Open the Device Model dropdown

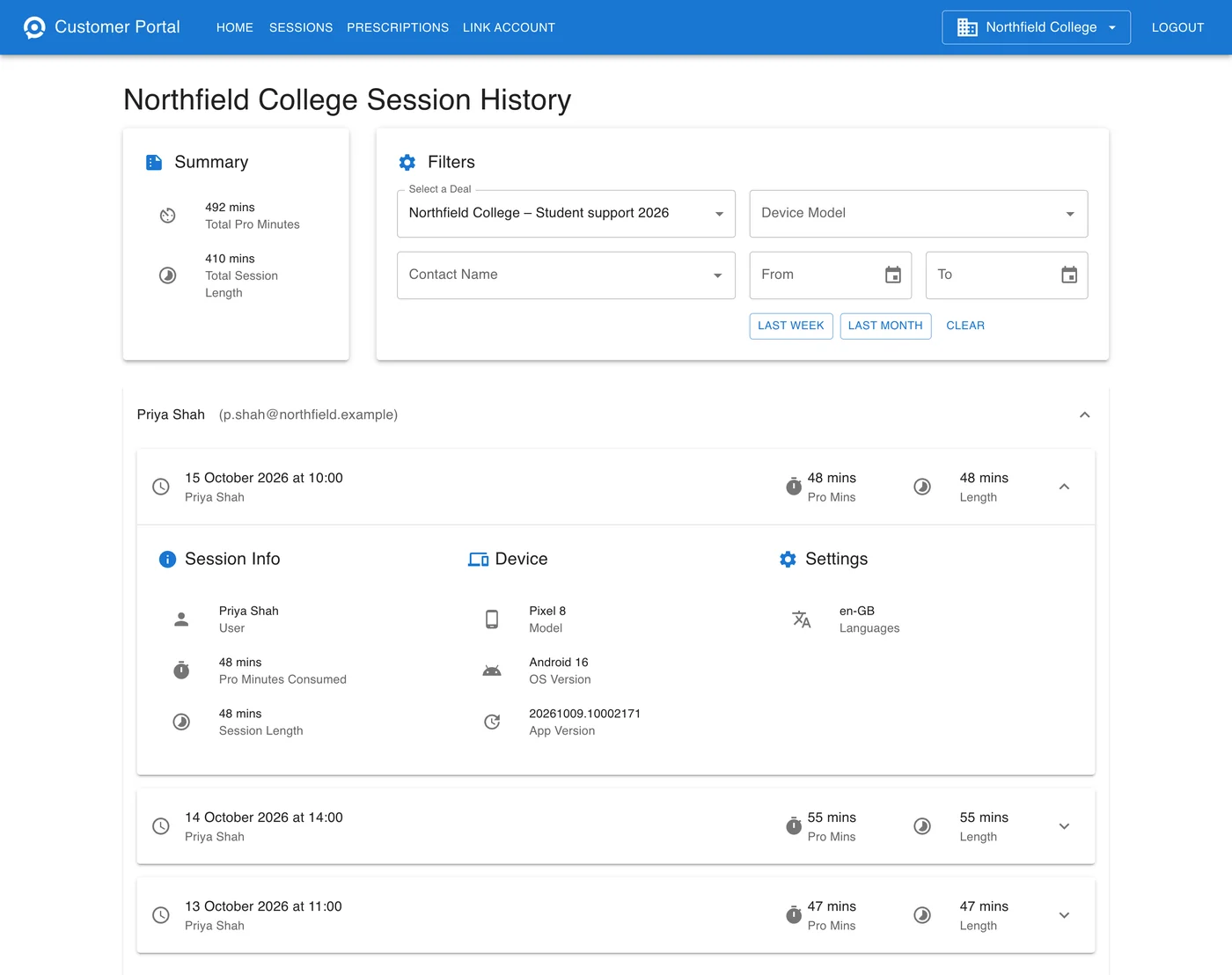tap(918, 214)
